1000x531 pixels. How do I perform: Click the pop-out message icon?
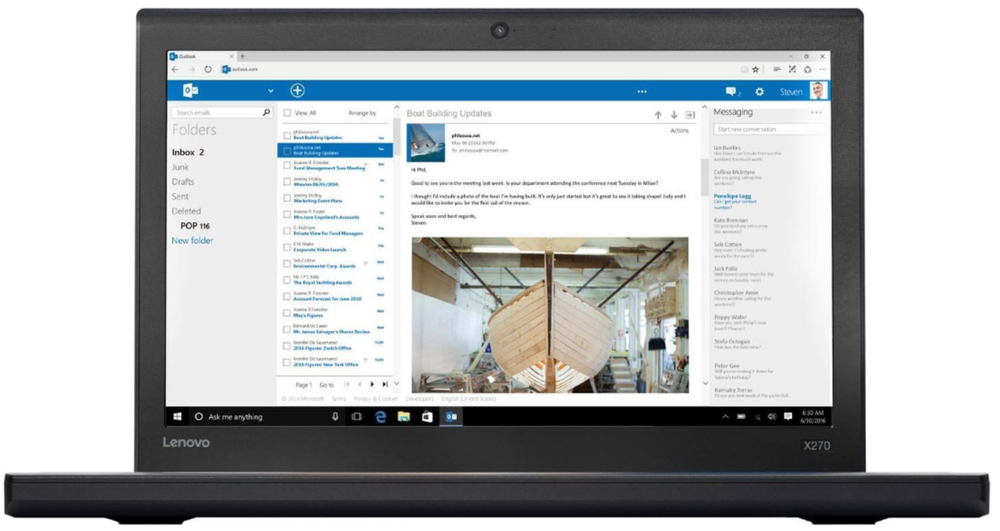pyautogui.click(x=690, y=115)
